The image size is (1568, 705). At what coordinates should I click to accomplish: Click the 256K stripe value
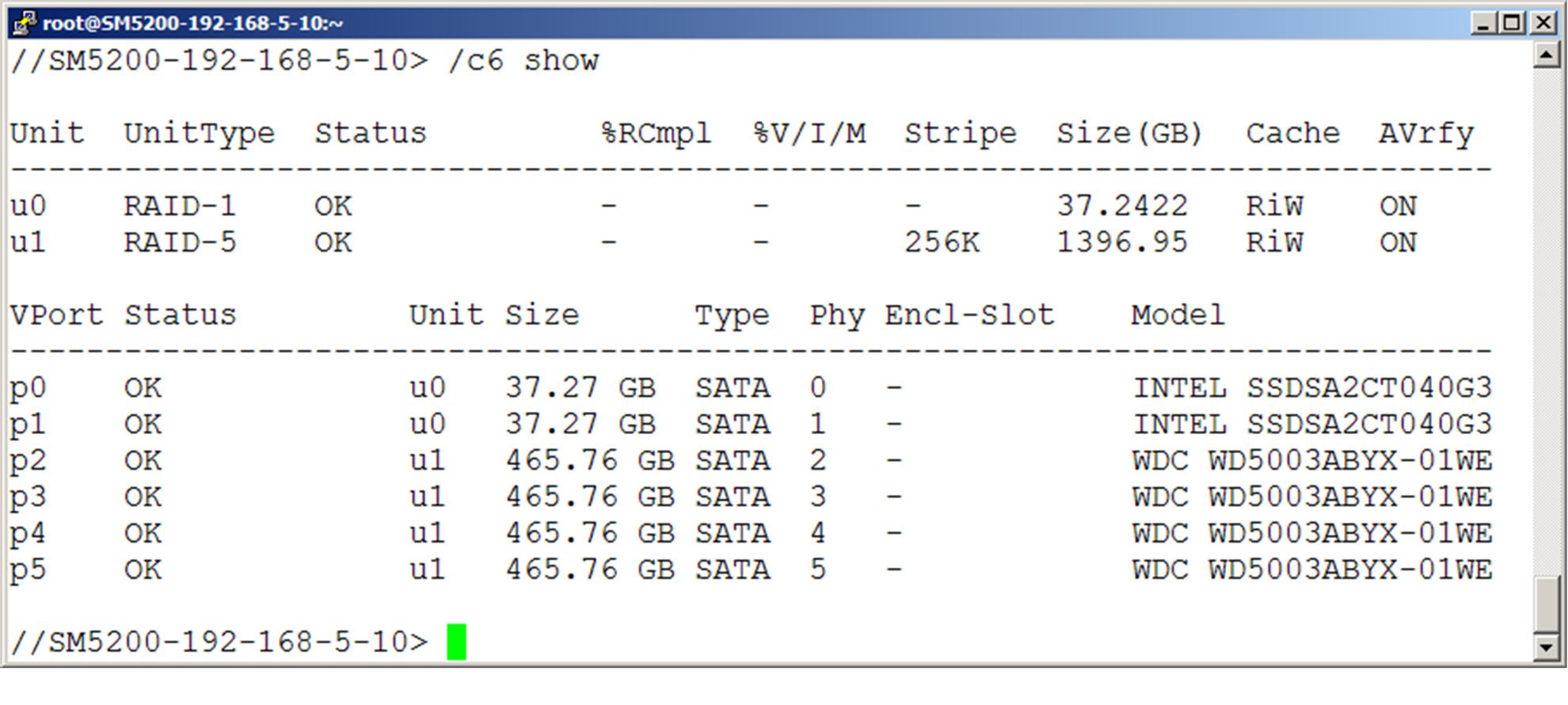pos(942,242)
